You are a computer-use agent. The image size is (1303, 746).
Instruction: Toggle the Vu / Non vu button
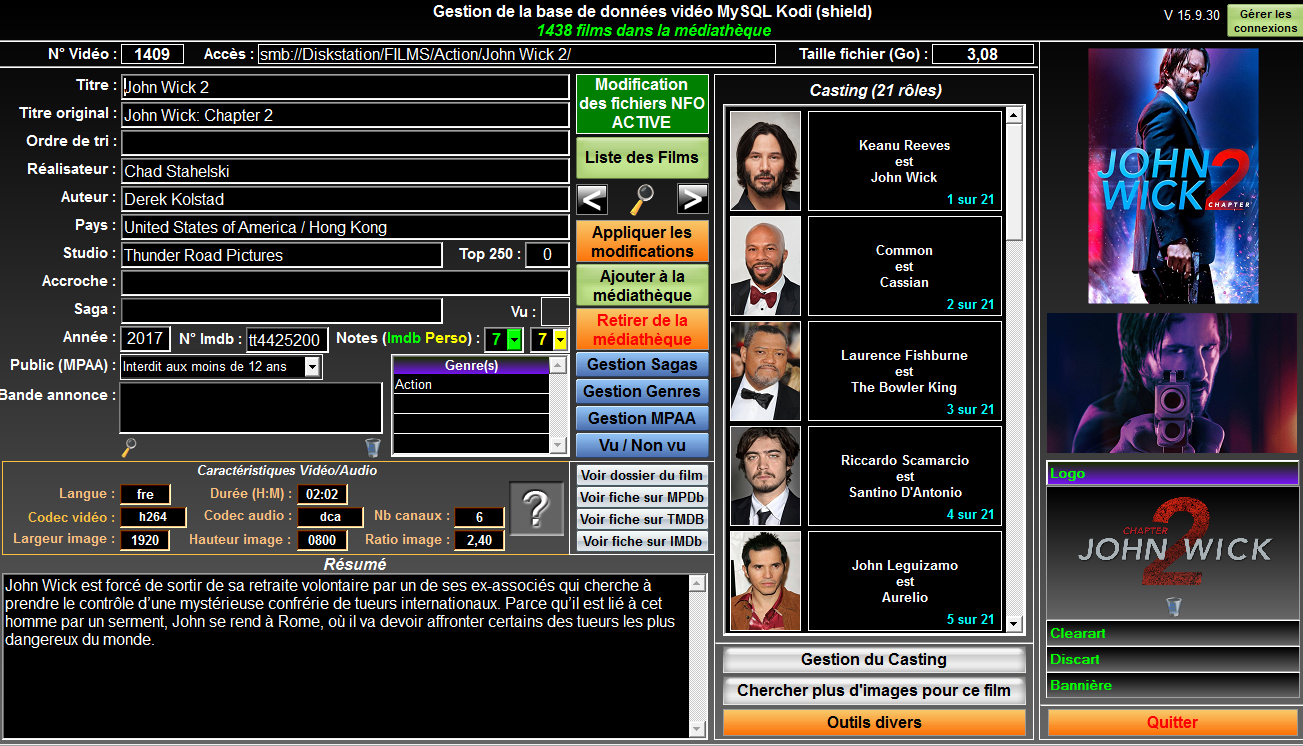pyautogui.click(x=642, y=445)
